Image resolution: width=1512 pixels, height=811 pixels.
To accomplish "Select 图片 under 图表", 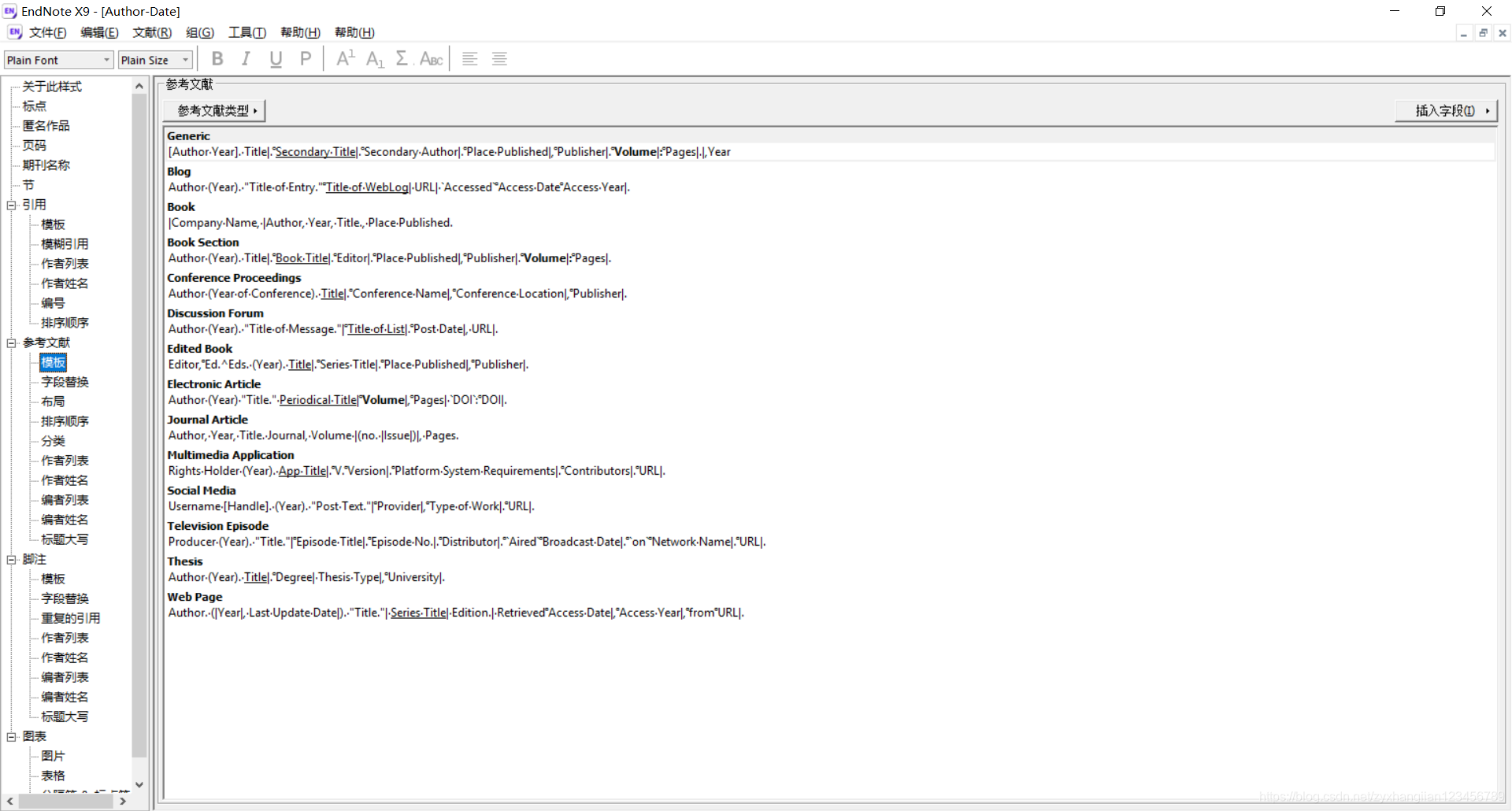I will coord(53,756).
